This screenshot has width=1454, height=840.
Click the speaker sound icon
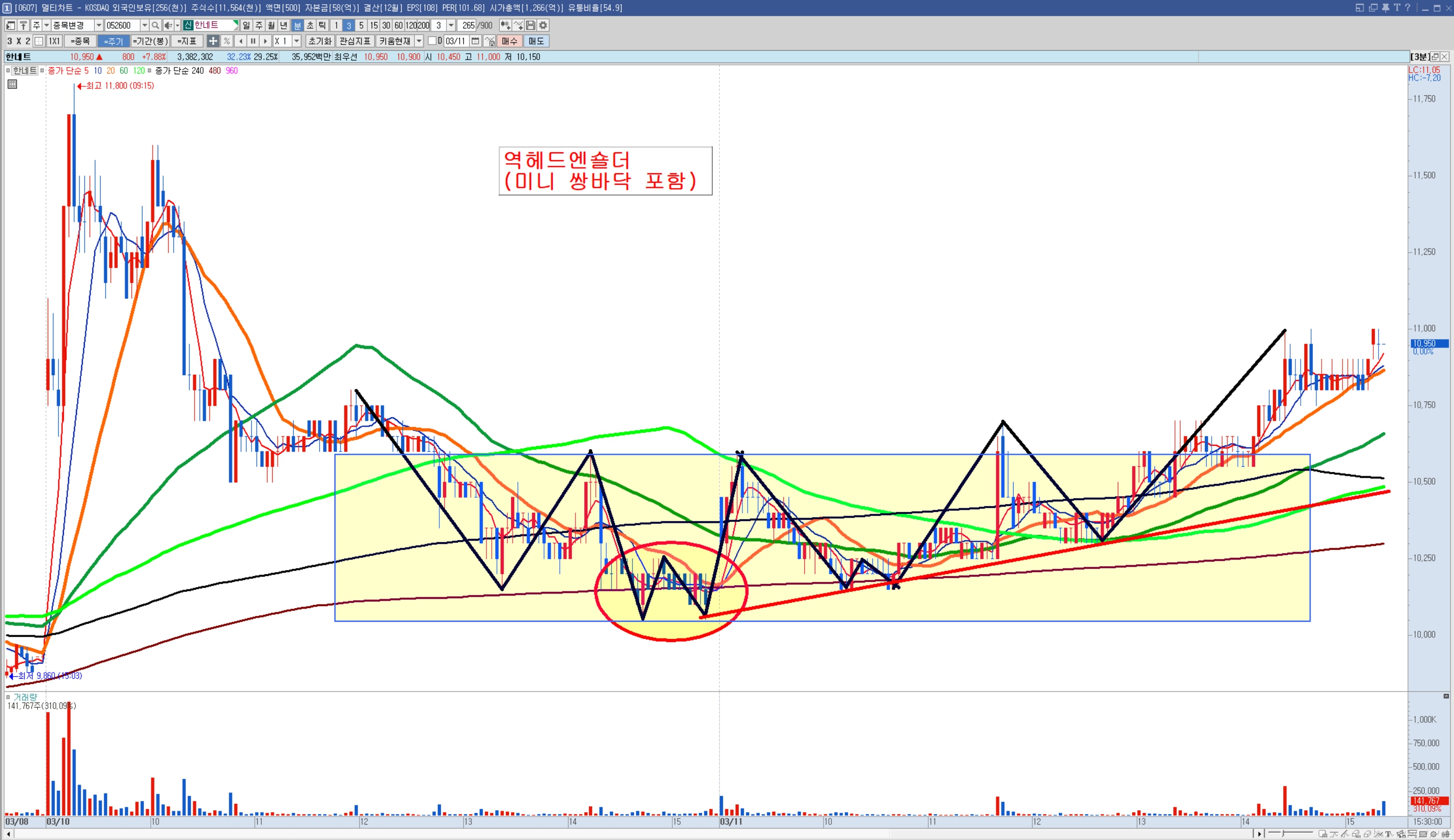point(168,26)
